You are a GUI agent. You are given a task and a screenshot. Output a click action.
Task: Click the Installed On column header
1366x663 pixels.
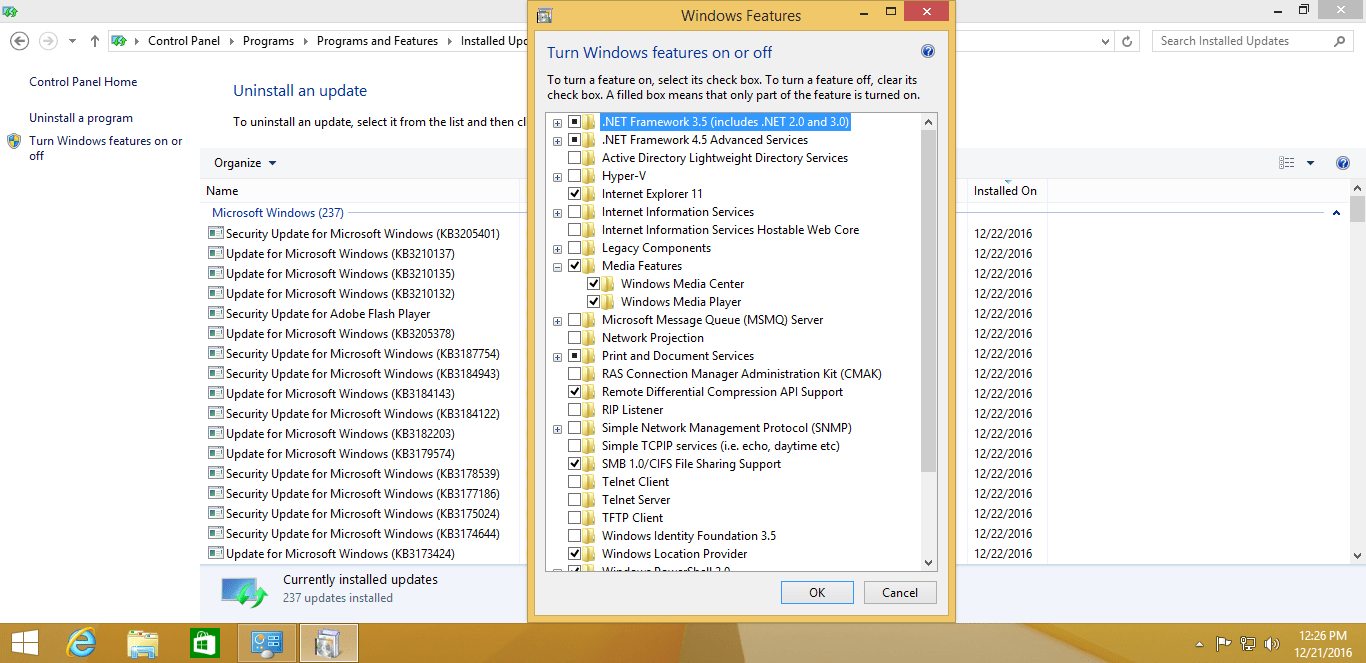pyautogui.click(x=1005, y=191)
